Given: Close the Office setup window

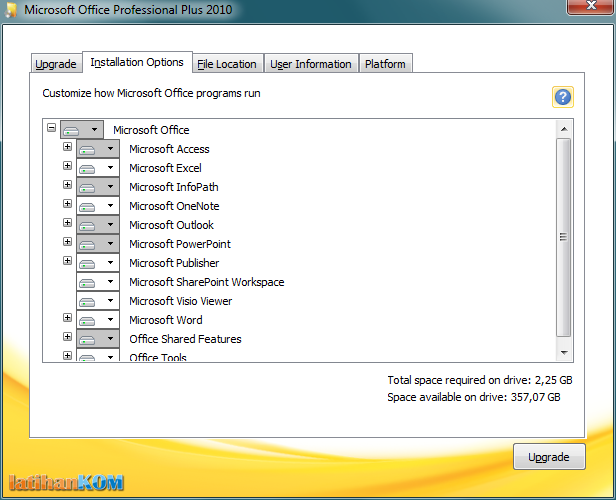Looking at the screenshot, I should [591, 6].
